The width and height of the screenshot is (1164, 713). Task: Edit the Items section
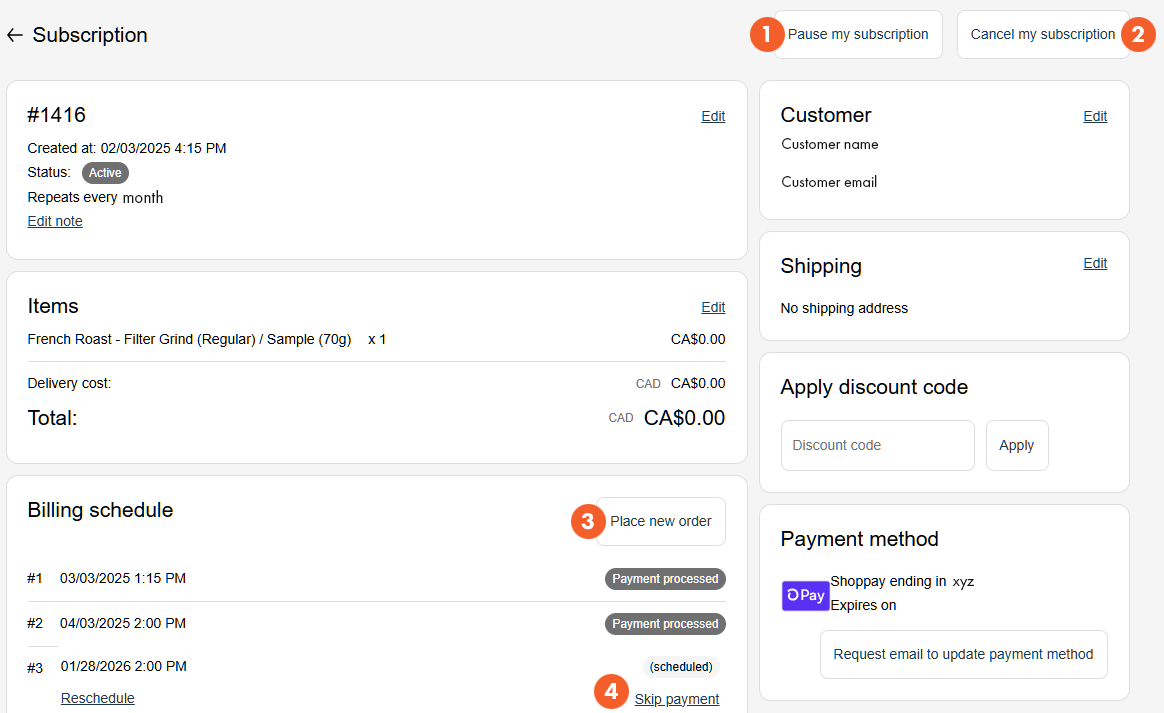tap(713, 307)
